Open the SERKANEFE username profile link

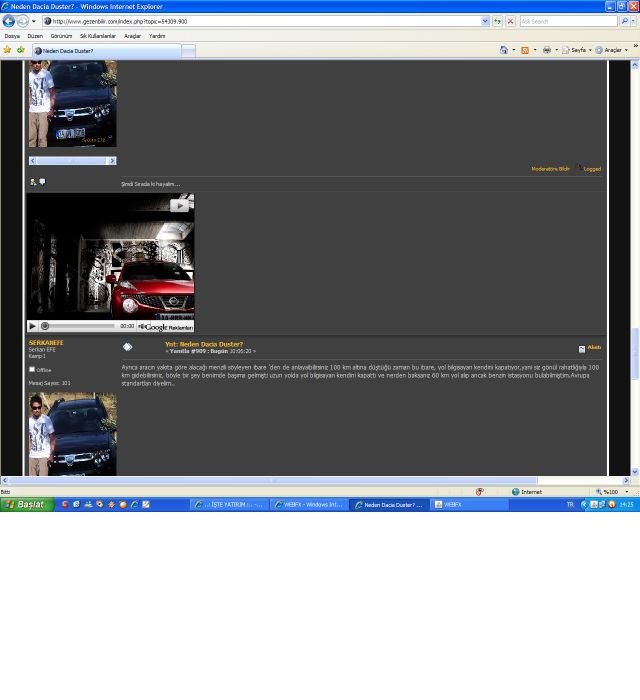point(46,343)
